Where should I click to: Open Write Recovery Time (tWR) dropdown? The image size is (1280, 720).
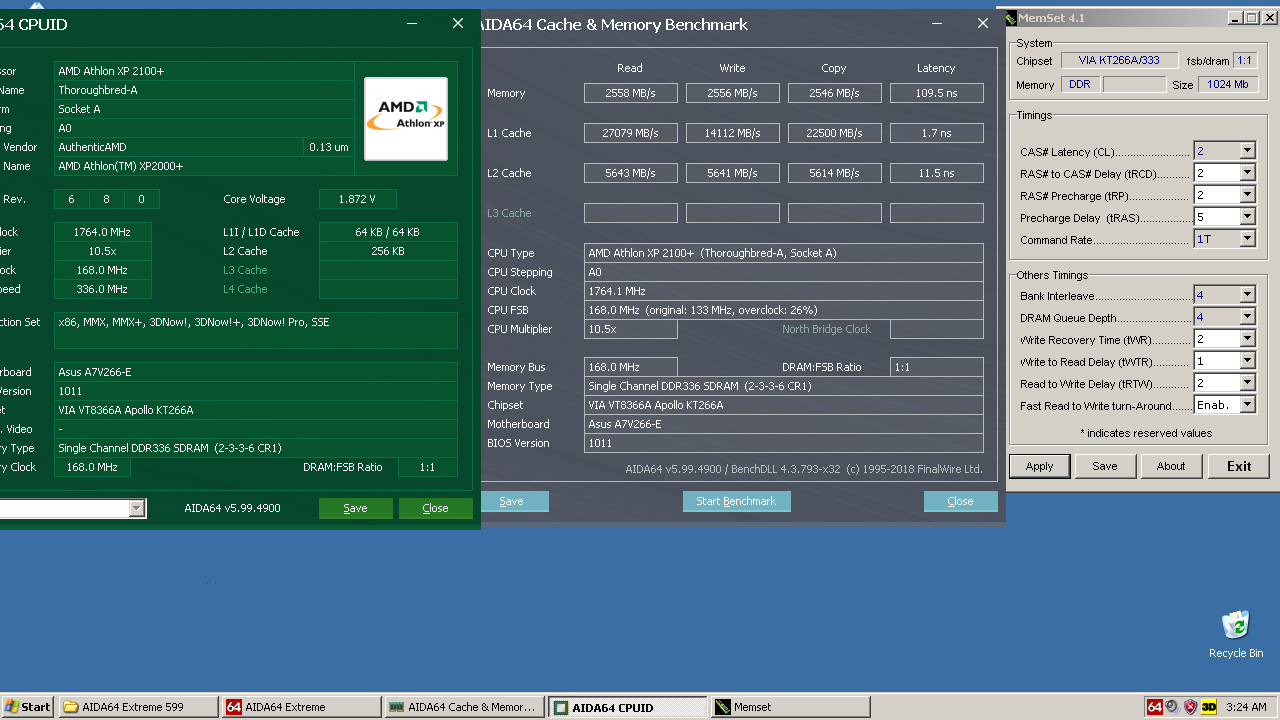point(1247,339)
